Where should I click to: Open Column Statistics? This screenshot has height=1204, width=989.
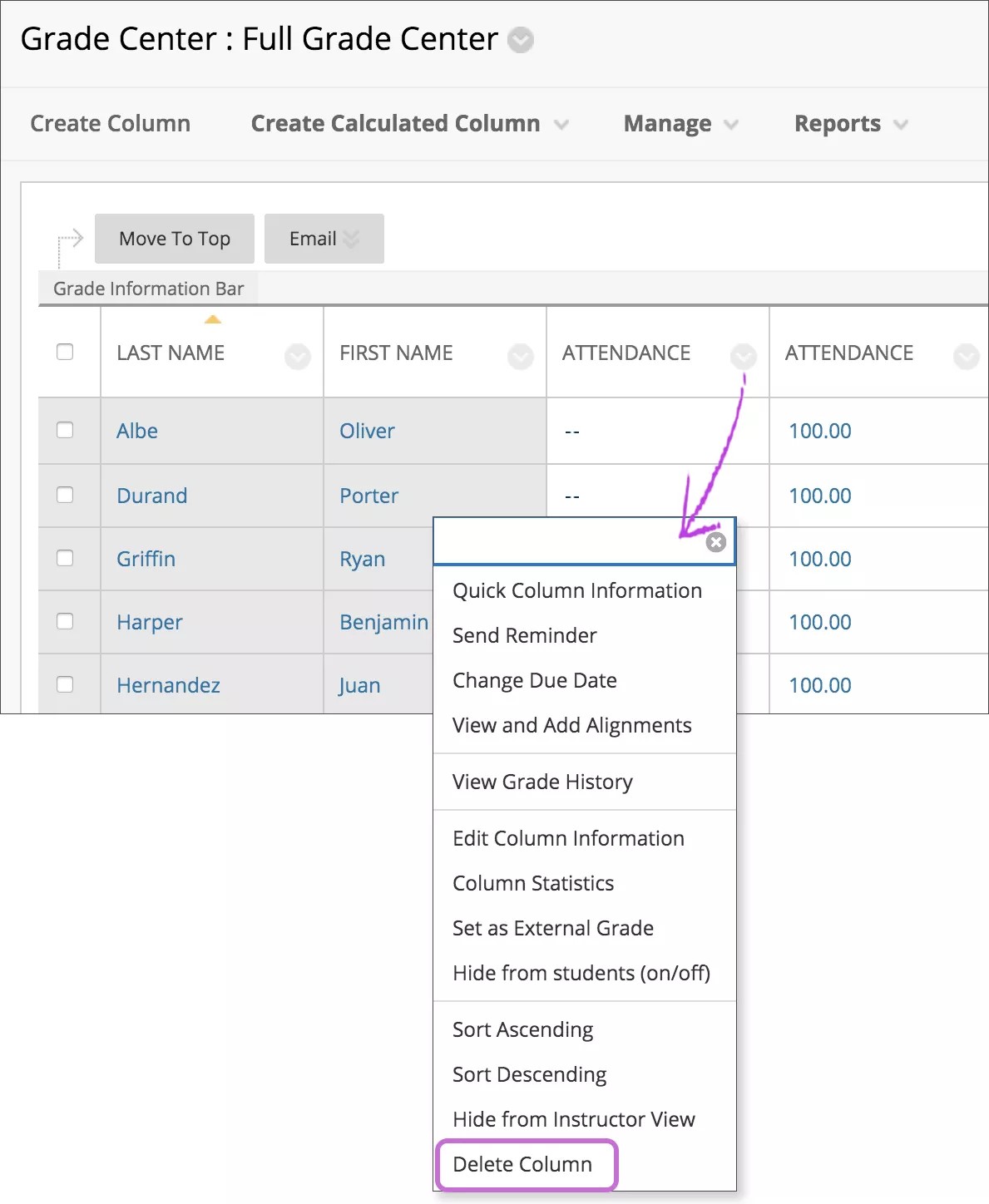click(x=532, y=883)
